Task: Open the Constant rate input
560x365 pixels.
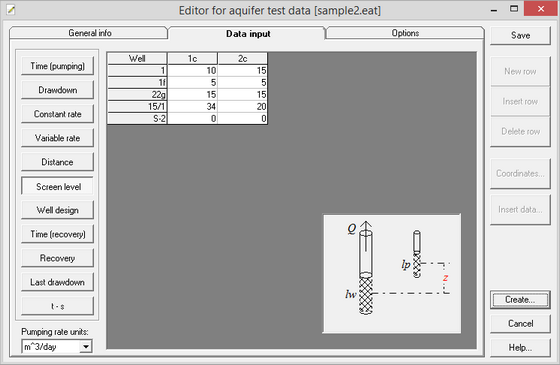Action: [57, 114]
